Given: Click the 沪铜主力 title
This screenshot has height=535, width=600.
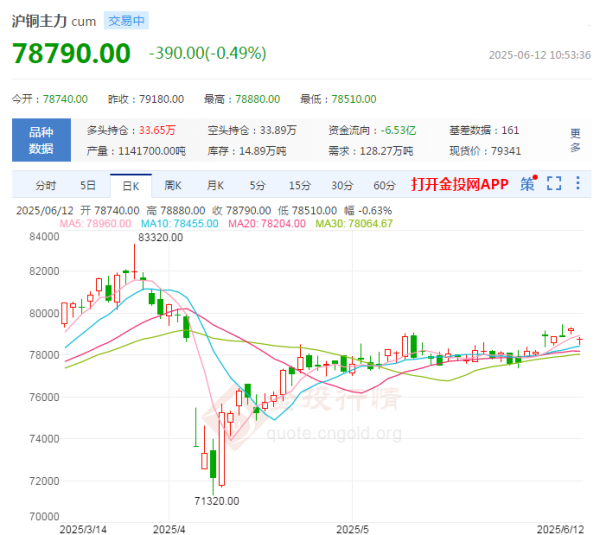Looking at the screenshot, I should click(x=39, y=20).
